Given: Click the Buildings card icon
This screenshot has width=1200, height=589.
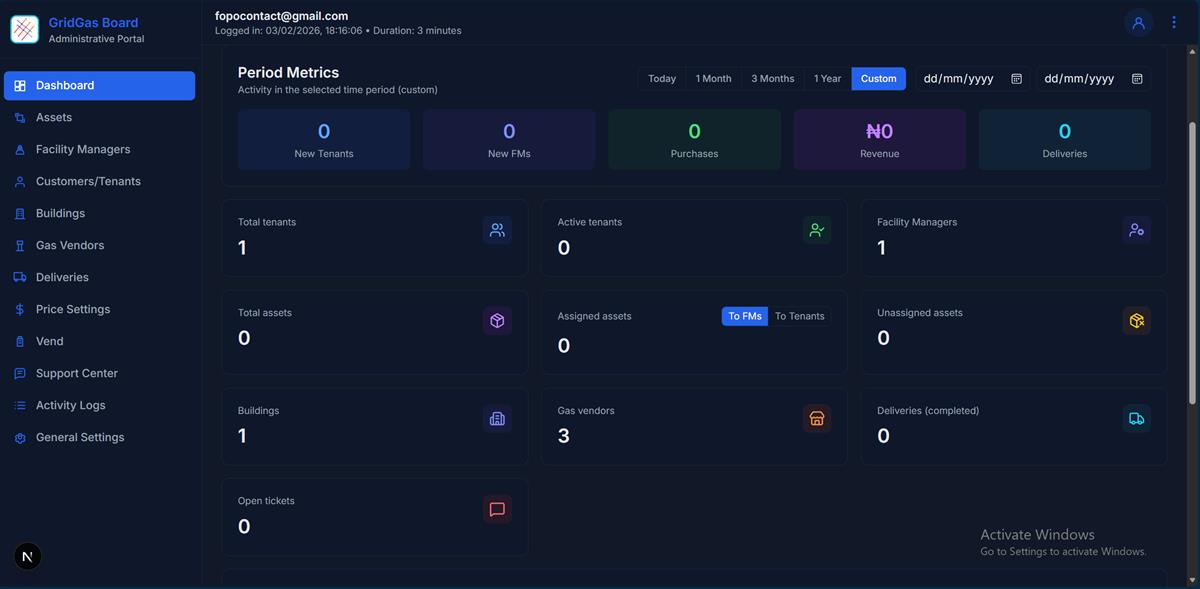Looking at the screenshot, I should click(x=497, y=419).
